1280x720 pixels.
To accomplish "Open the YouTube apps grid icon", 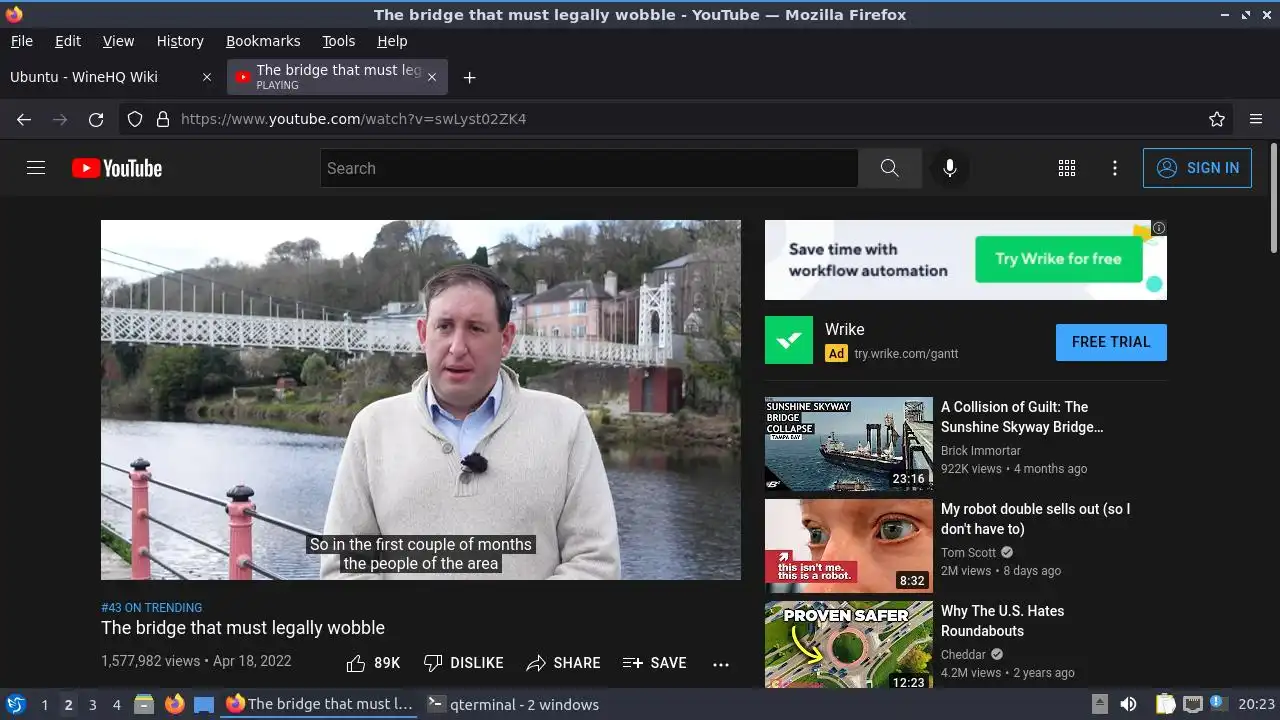I will pyautogui.click(x=1067, y=168).
